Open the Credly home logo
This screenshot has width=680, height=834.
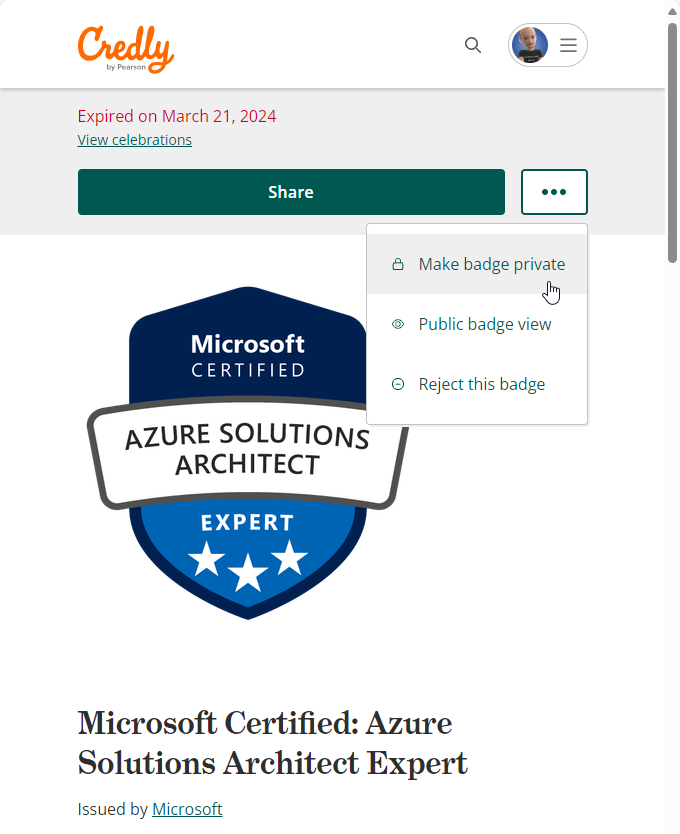pos(126,49)
